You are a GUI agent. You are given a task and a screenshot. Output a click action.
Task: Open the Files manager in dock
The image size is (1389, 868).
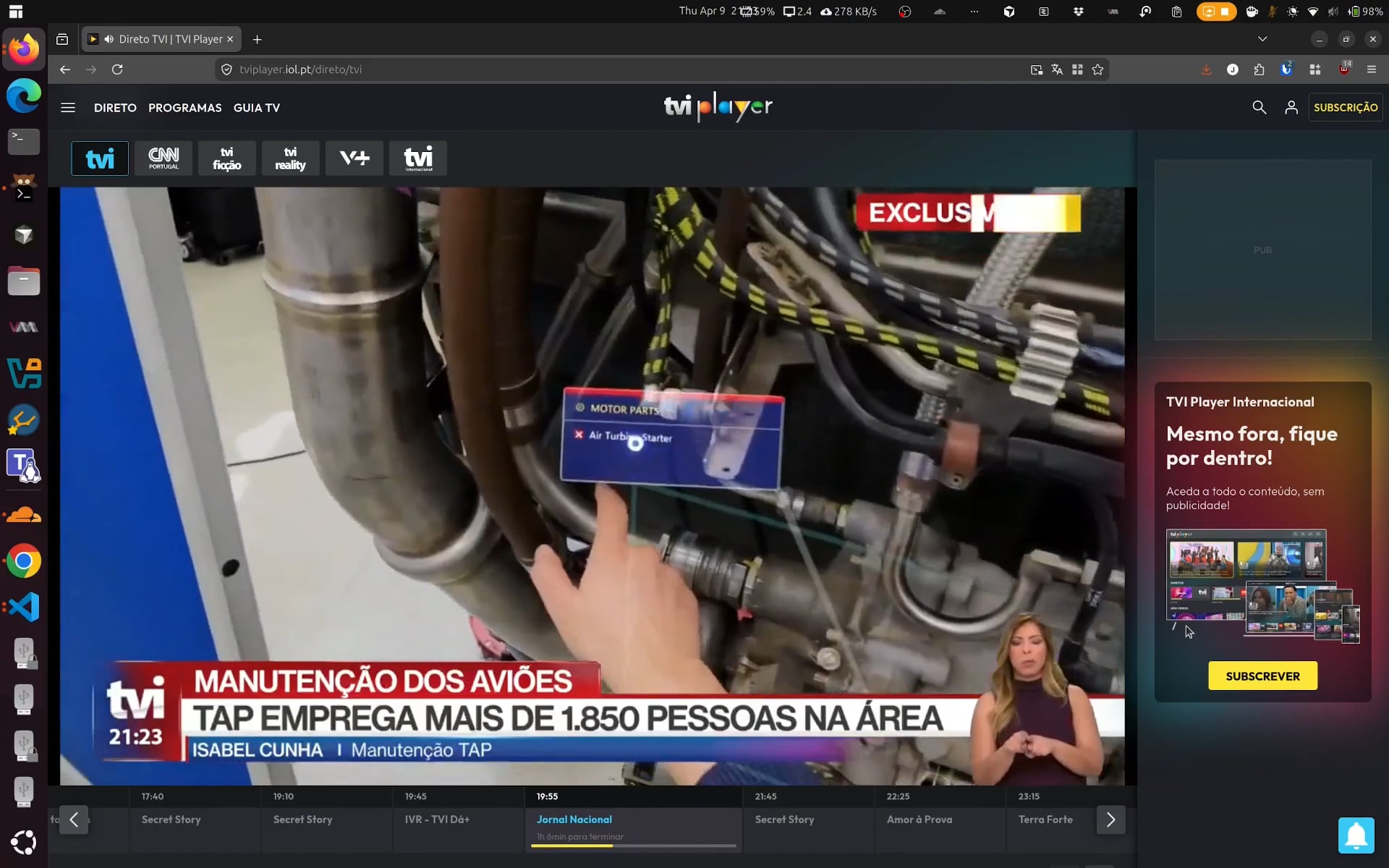[24, 281]
